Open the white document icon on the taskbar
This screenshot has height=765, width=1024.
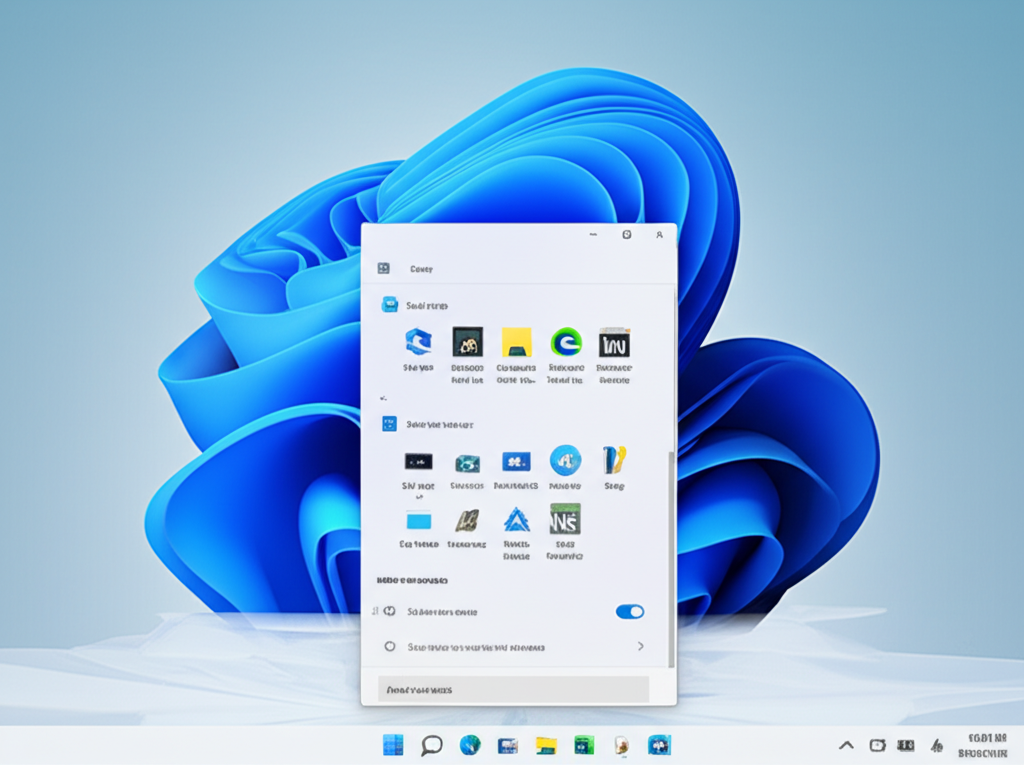point(621,745)
